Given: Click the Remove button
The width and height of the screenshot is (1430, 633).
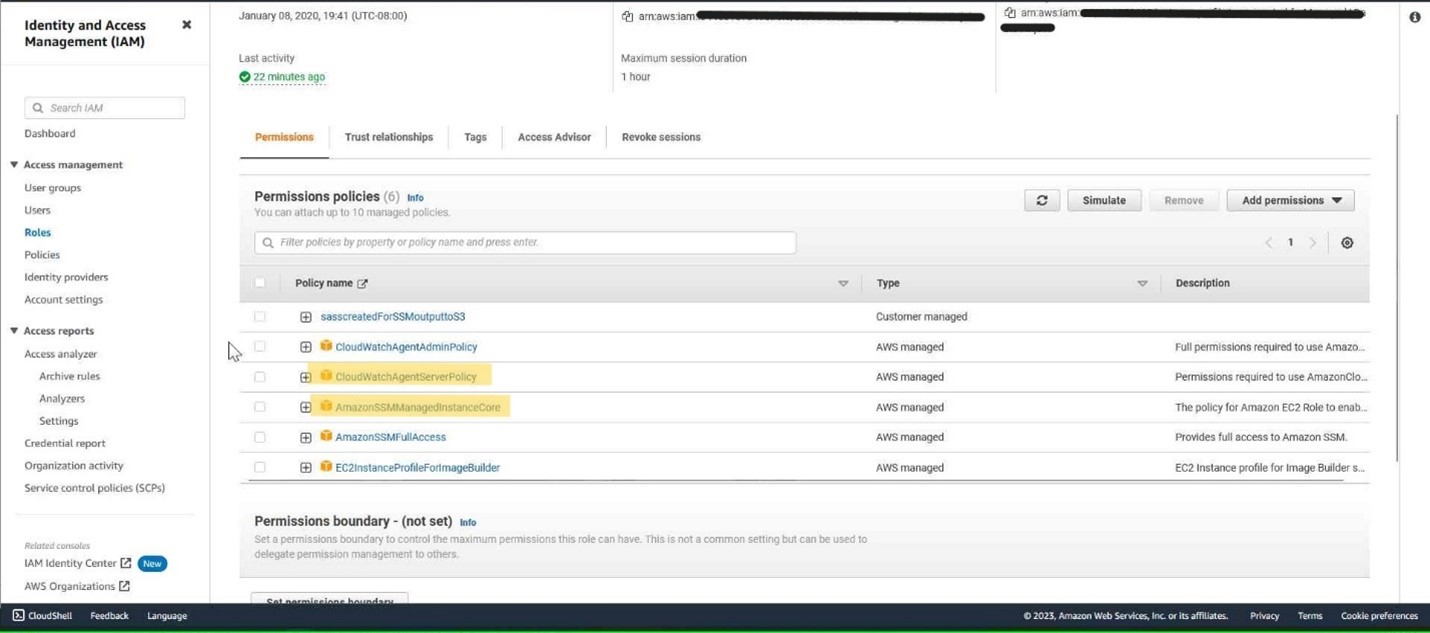Looking at the screenshot, I should pos(1183,200).
